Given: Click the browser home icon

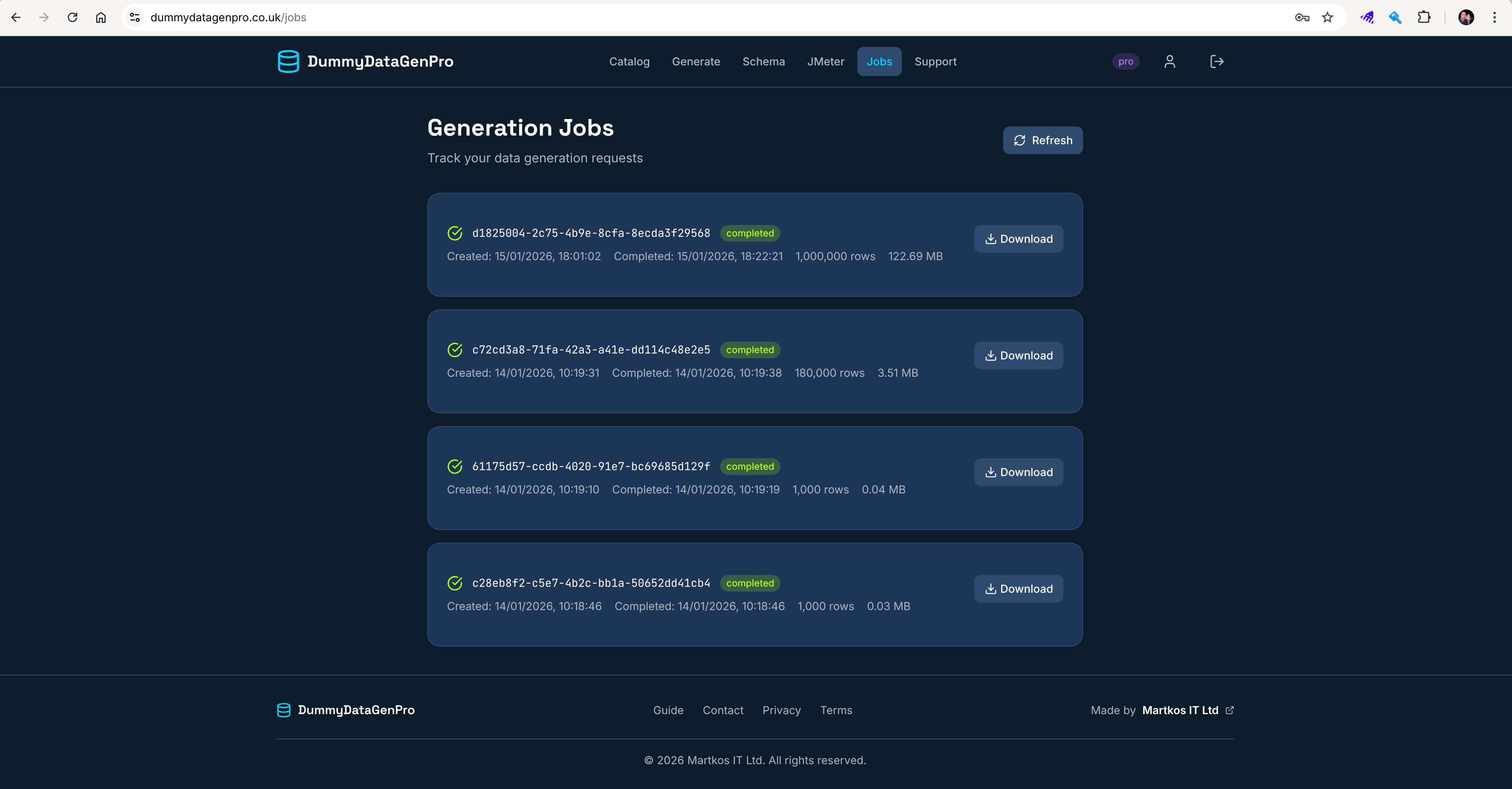Looking at the screenshot, I should (101, 17).
